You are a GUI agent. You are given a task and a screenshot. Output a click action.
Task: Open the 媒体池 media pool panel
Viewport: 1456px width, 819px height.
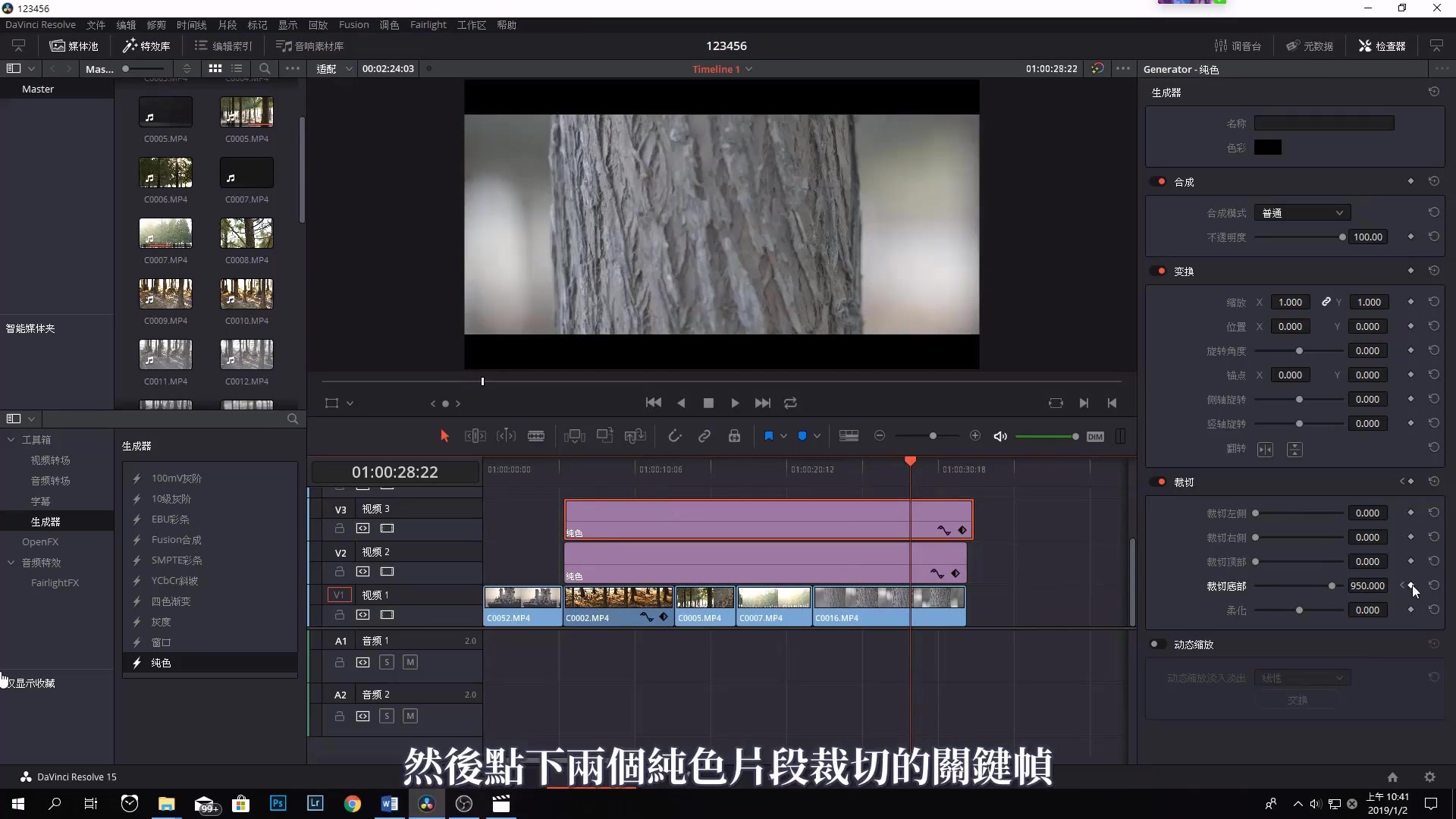[x=74, y=45]
